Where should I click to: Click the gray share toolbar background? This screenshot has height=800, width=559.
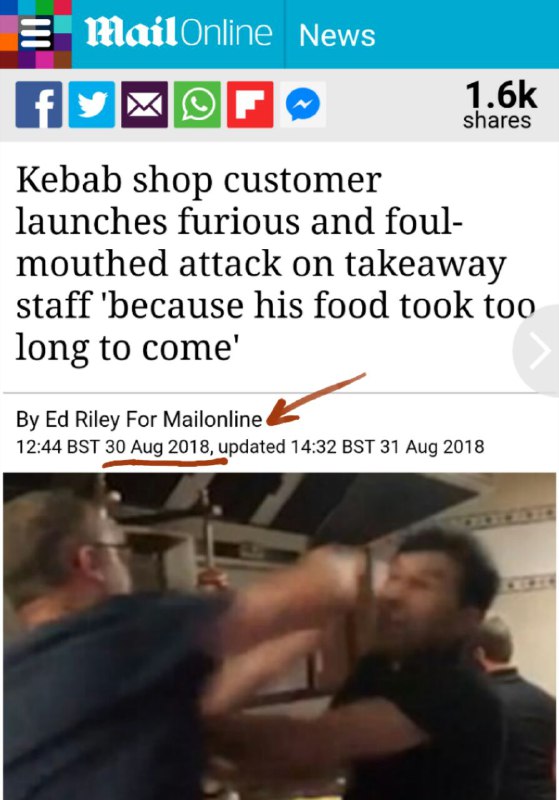tap(393, 105)
